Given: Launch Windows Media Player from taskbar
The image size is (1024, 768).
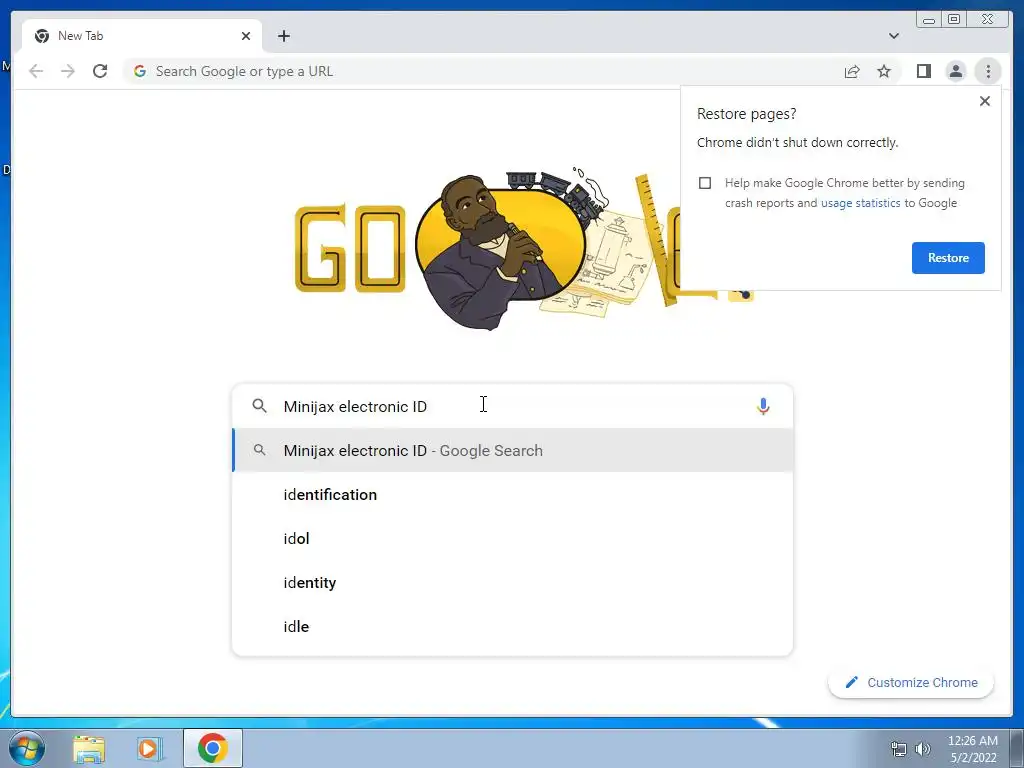Looking at the screenshot, I should coord(149,749).
